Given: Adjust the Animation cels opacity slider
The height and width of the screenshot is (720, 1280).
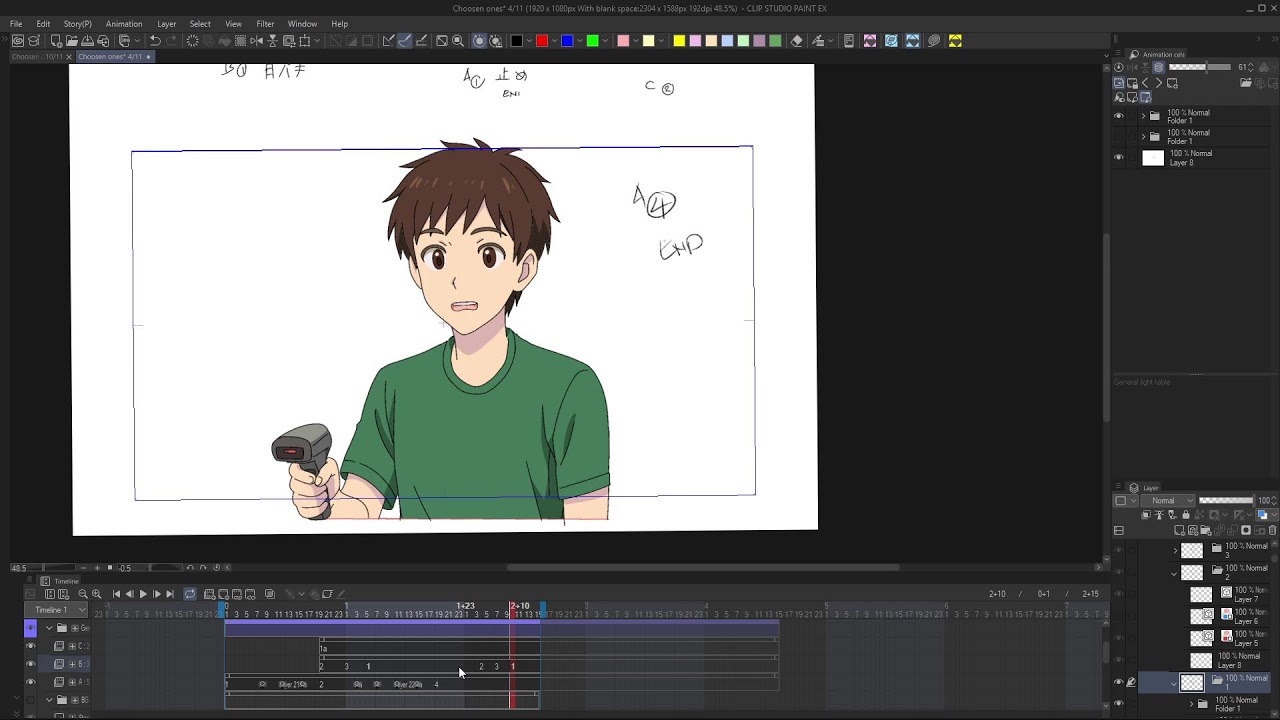Looking at the screenshot, I should click(x=1200, y=67).
